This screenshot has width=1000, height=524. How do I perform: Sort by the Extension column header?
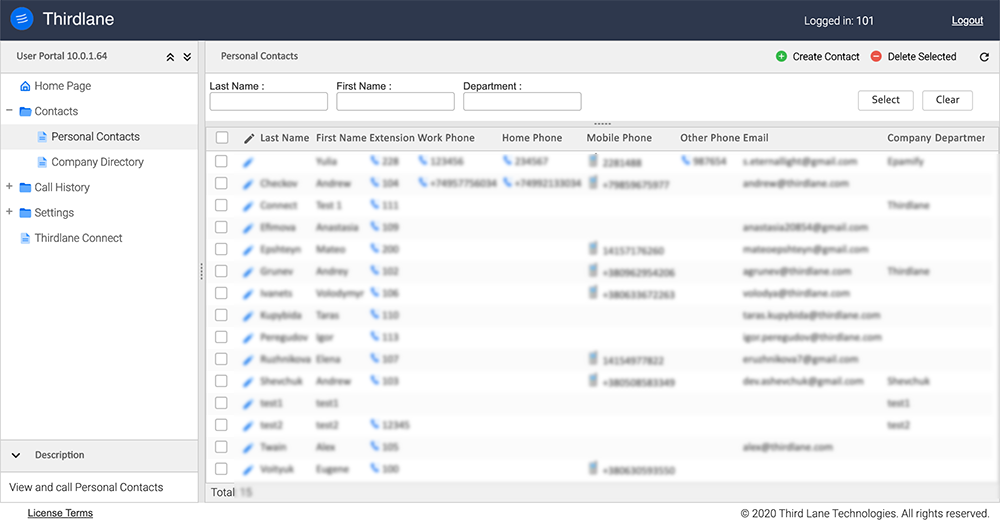click(392, 138)
